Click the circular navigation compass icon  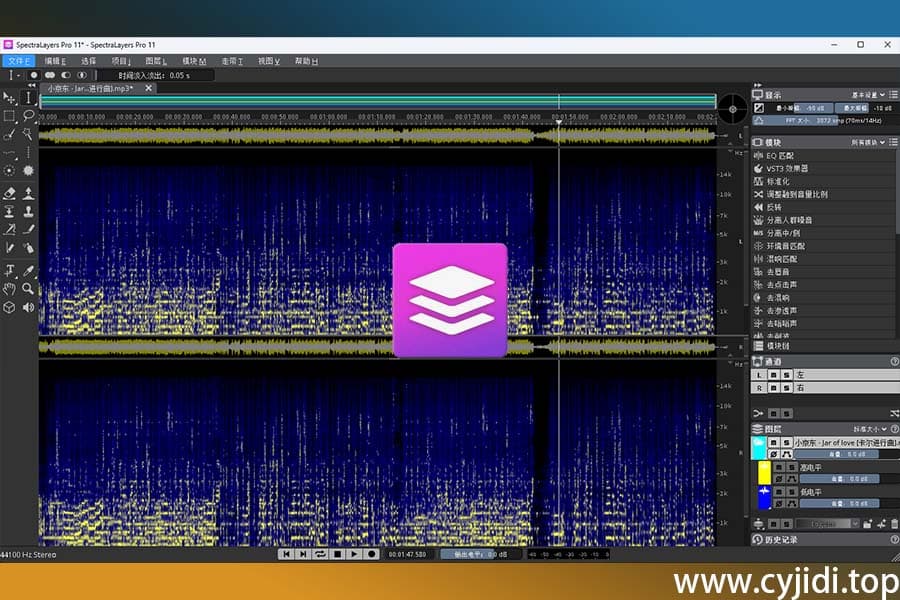click(733, 109)
